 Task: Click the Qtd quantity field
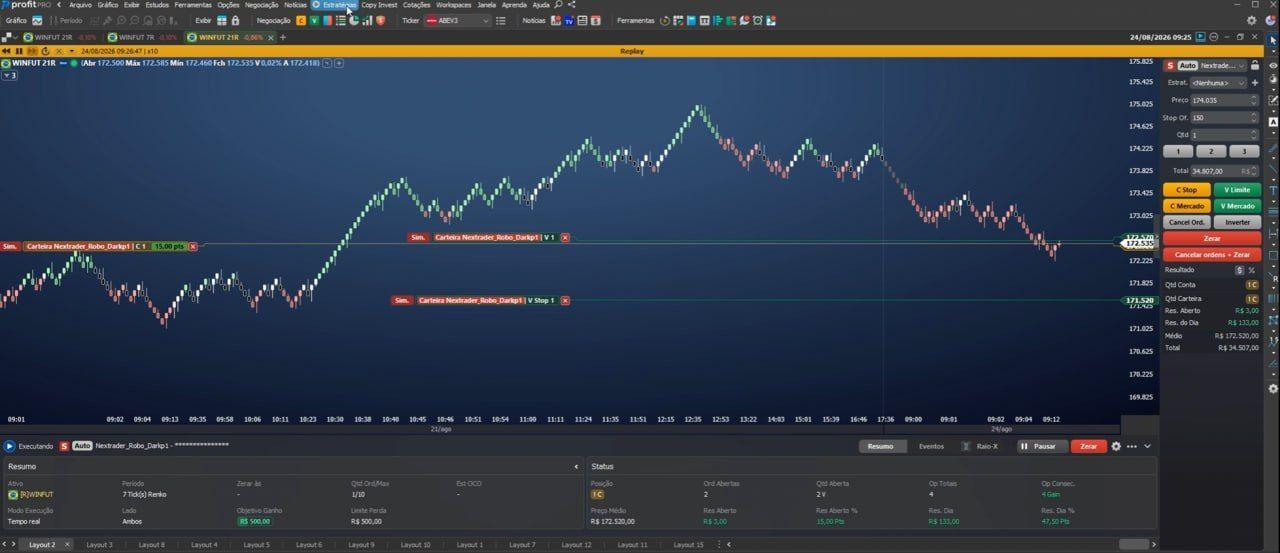point(1224,134)
